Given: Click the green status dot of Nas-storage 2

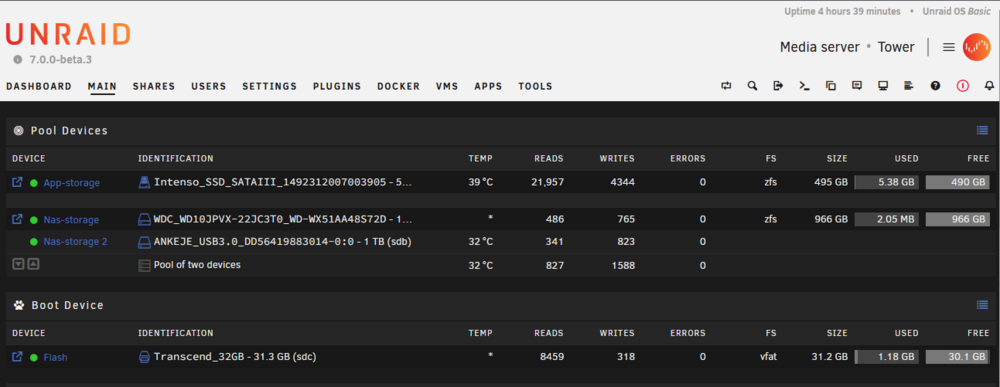Looking at the screenshot, I should click(34, 242).
